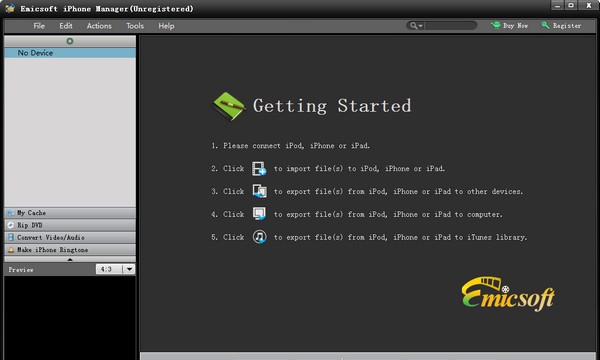Click the Emicsoft logo
This screenshot has height=360, width=600.
click(x=508, y=293)
